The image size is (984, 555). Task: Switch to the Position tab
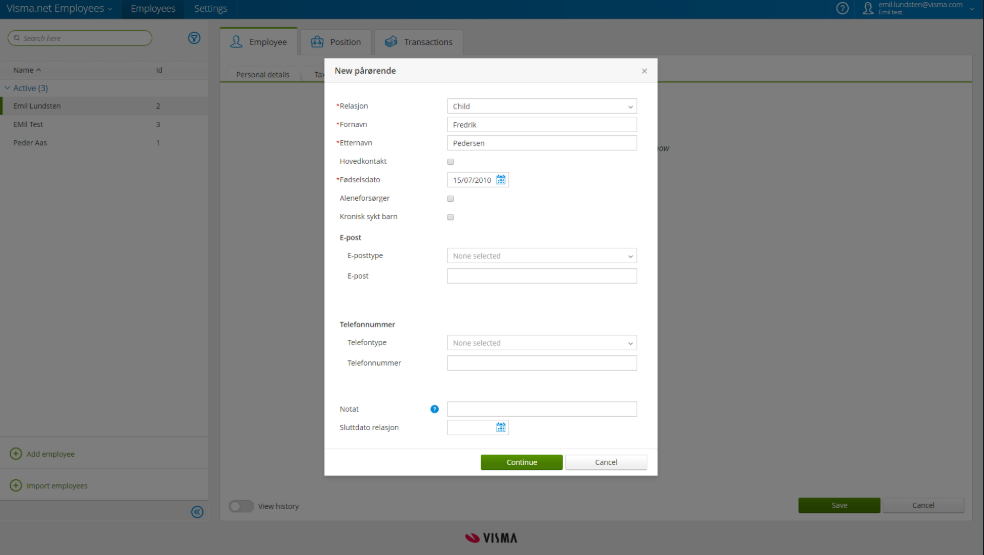pyautogui.click(x=336, y=42)
